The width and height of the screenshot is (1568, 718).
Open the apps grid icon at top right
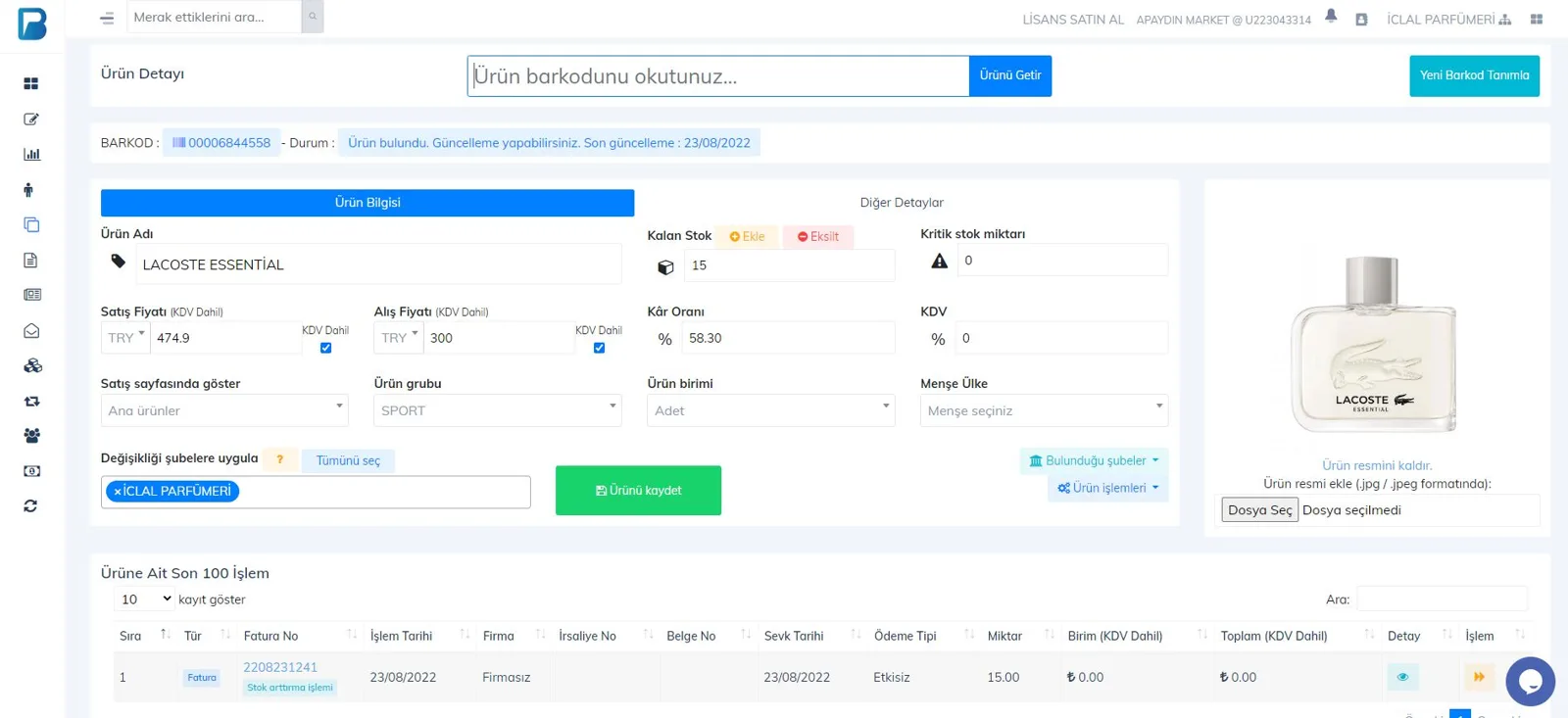(x=1536, y=19)
